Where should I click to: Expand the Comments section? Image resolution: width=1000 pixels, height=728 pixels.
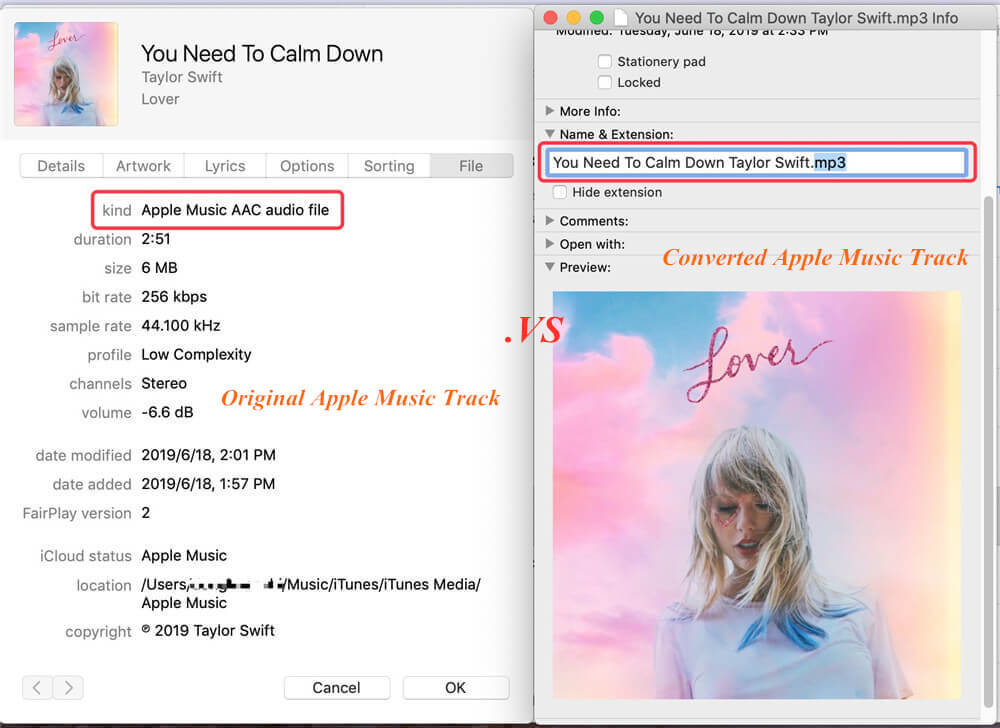point(550,221)
